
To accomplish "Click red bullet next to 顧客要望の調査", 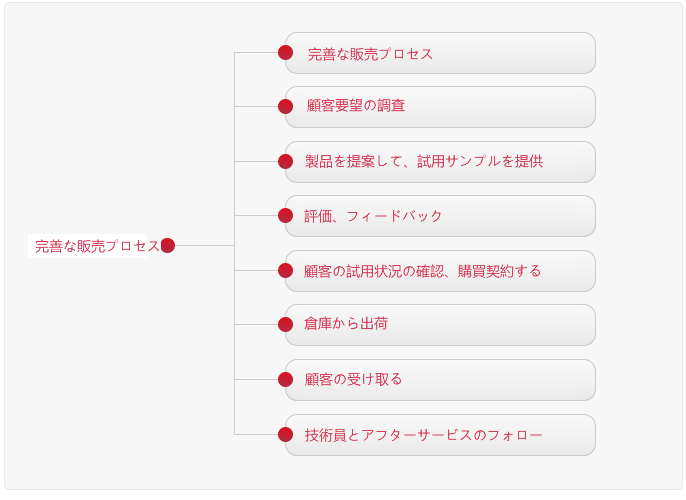I will point(285,106).
